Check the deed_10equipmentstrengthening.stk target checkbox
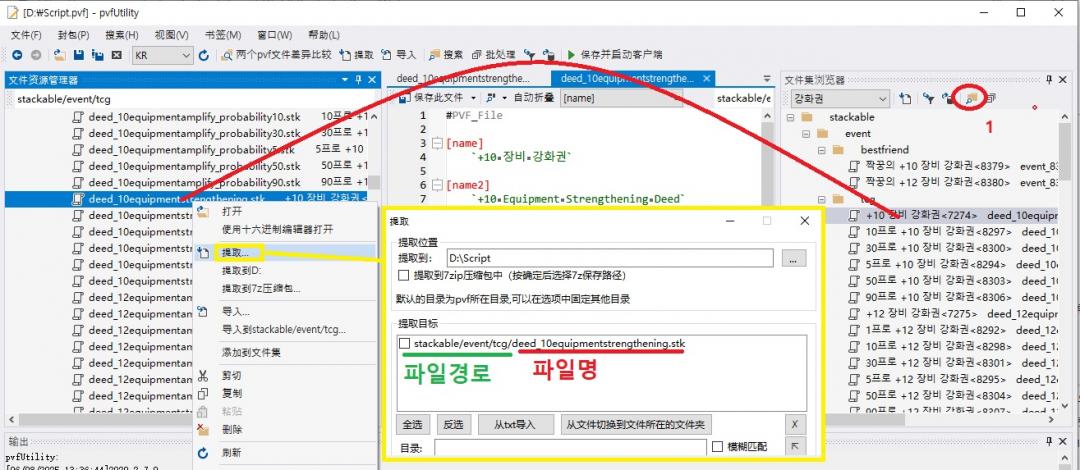 coord(404,344)
